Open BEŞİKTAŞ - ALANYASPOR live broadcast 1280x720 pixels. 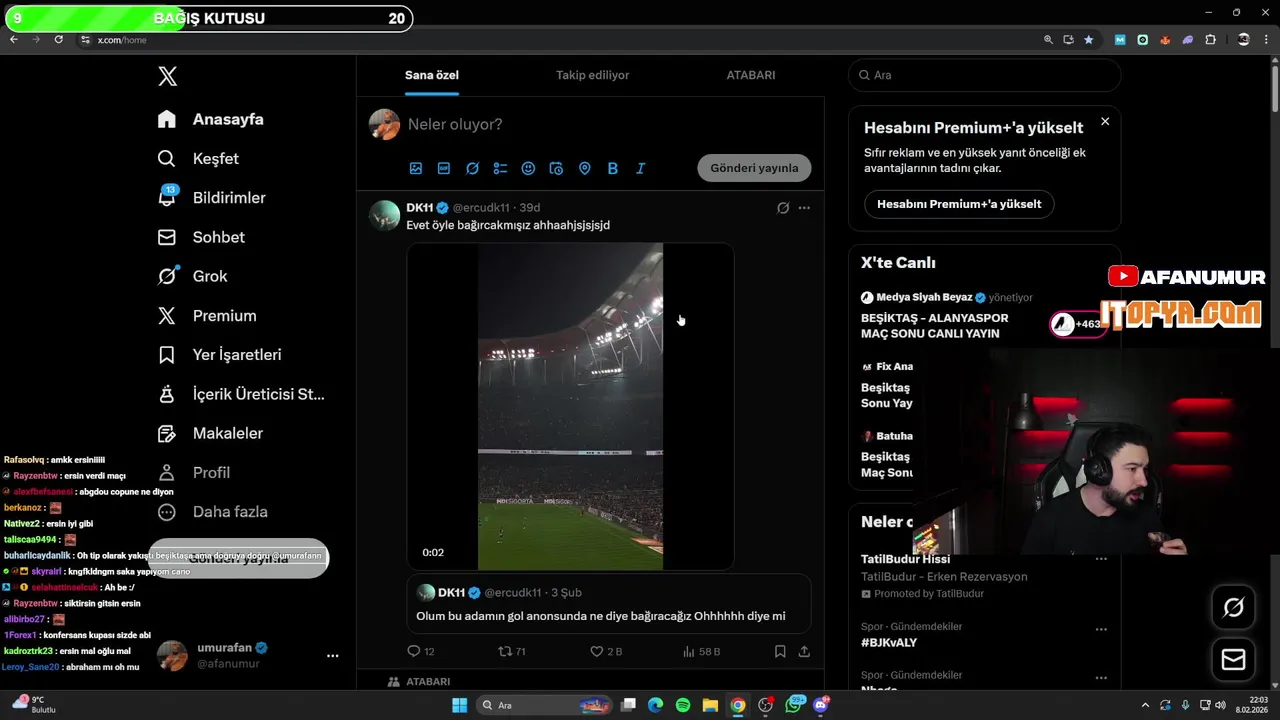tap(935, 325)
